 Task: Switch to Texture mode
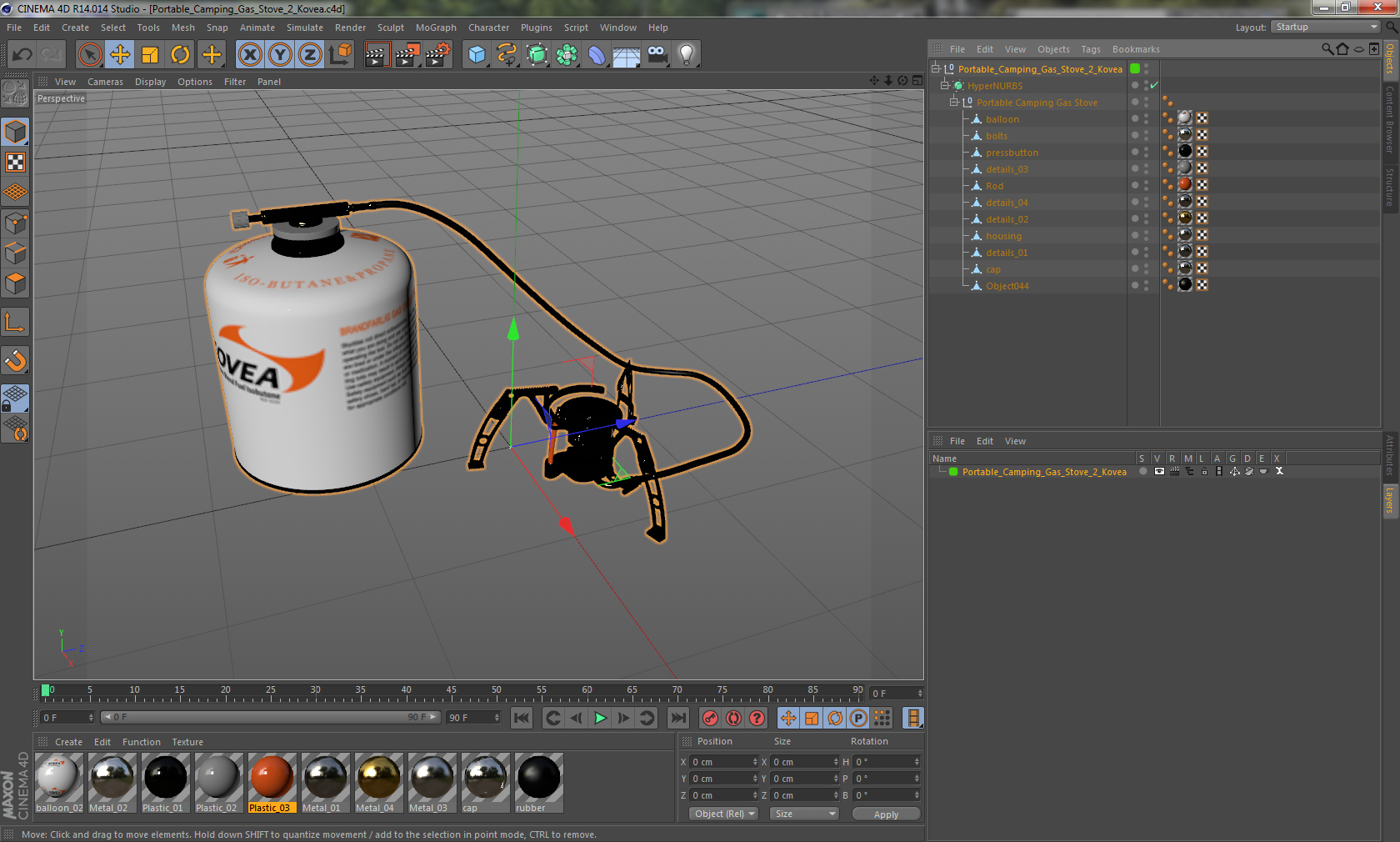(15, 162)
